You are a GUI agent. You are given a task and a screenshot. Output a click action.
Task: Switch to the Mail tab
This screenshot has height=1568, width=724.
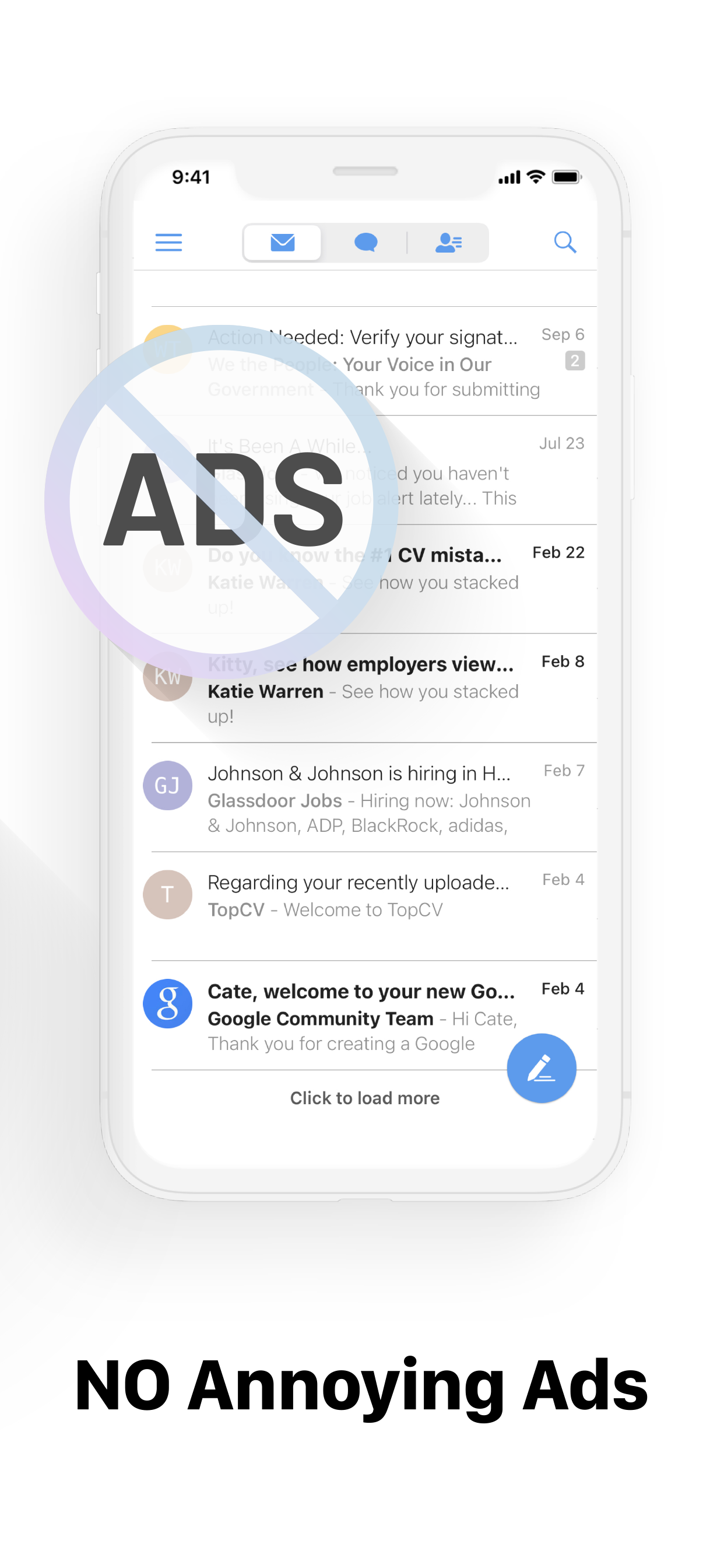pos(282,242)
